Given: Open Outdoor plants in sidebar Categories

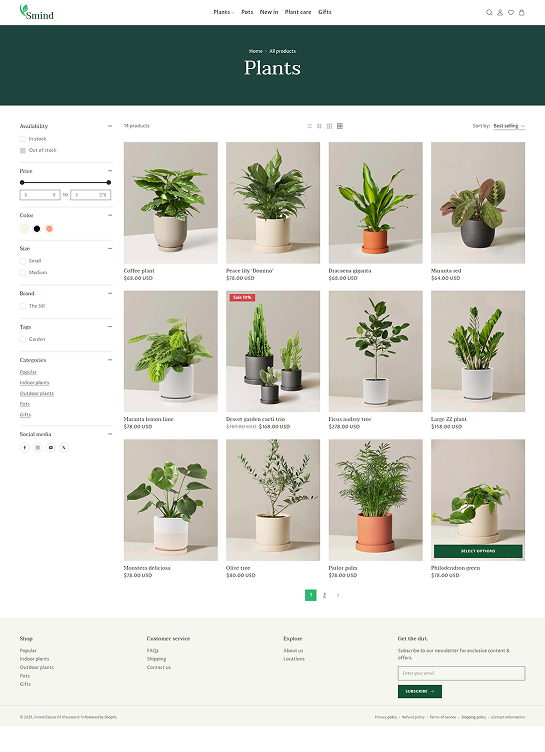Looking at the screenshot, I should [x=37, y=393].
